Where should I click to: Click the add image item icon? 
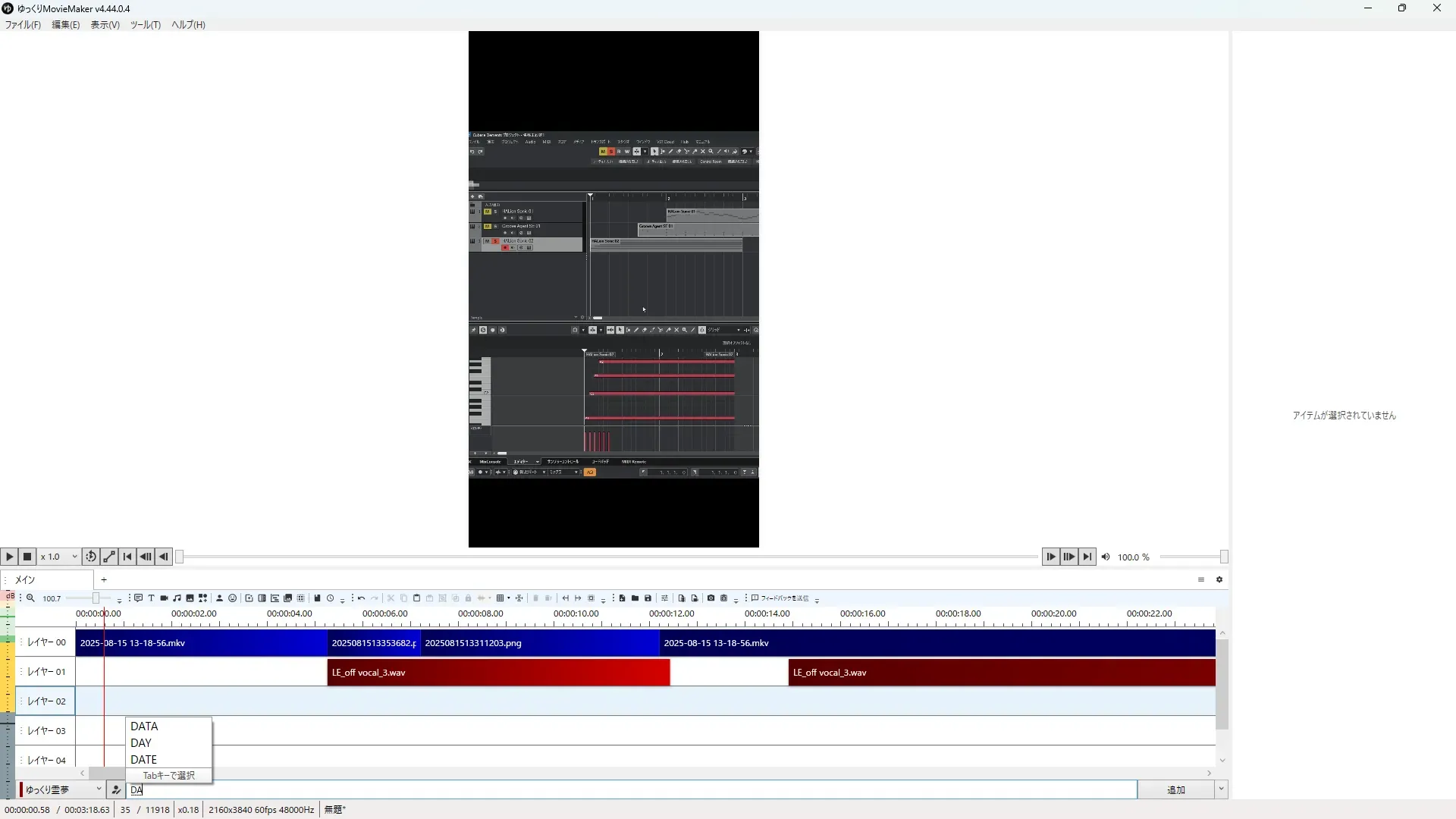coord(190,598)
